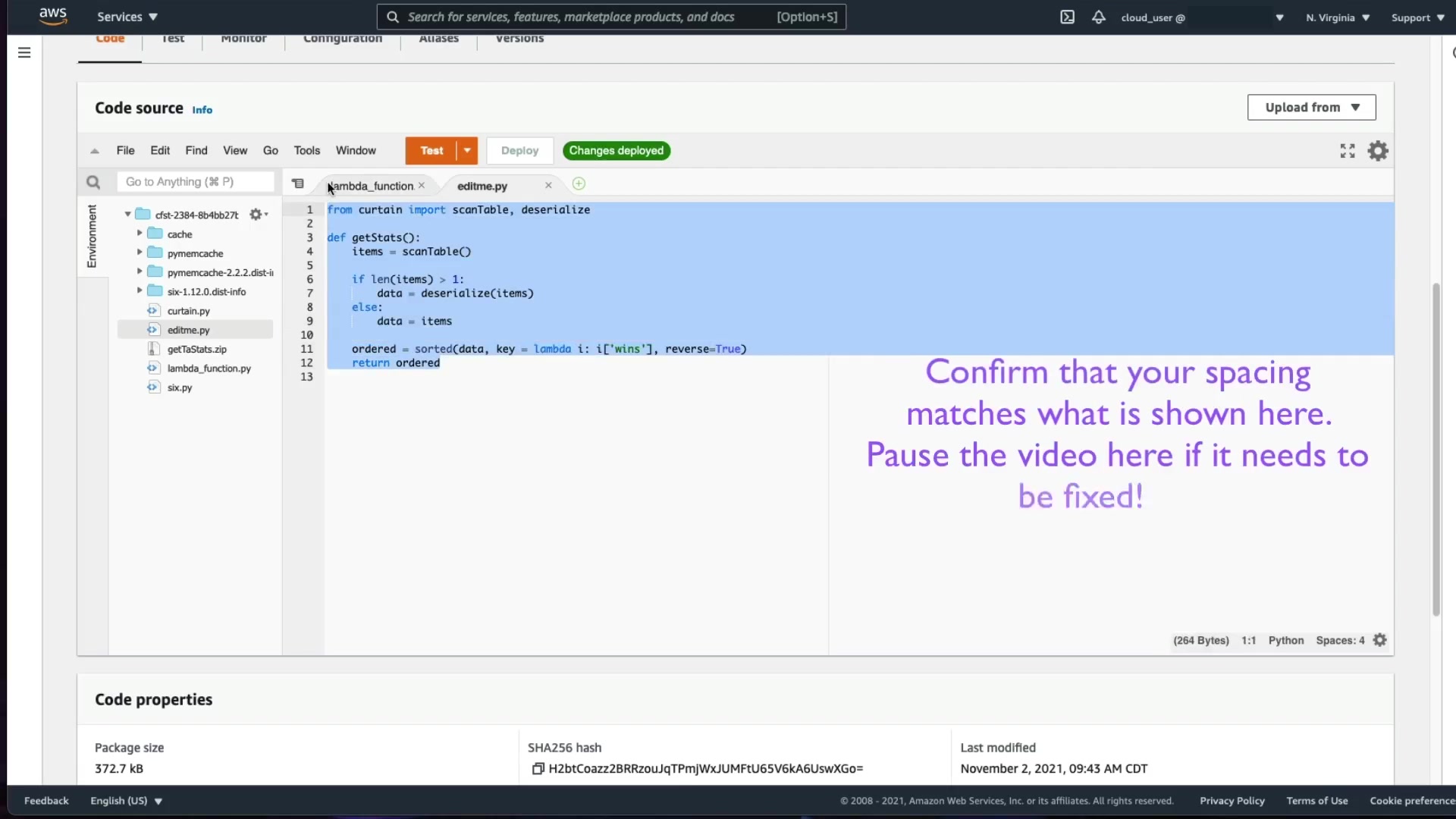Open editor preferences gear icon
The width and height of the screenshot is (1456, 819).
click(x=1377, y=151)
